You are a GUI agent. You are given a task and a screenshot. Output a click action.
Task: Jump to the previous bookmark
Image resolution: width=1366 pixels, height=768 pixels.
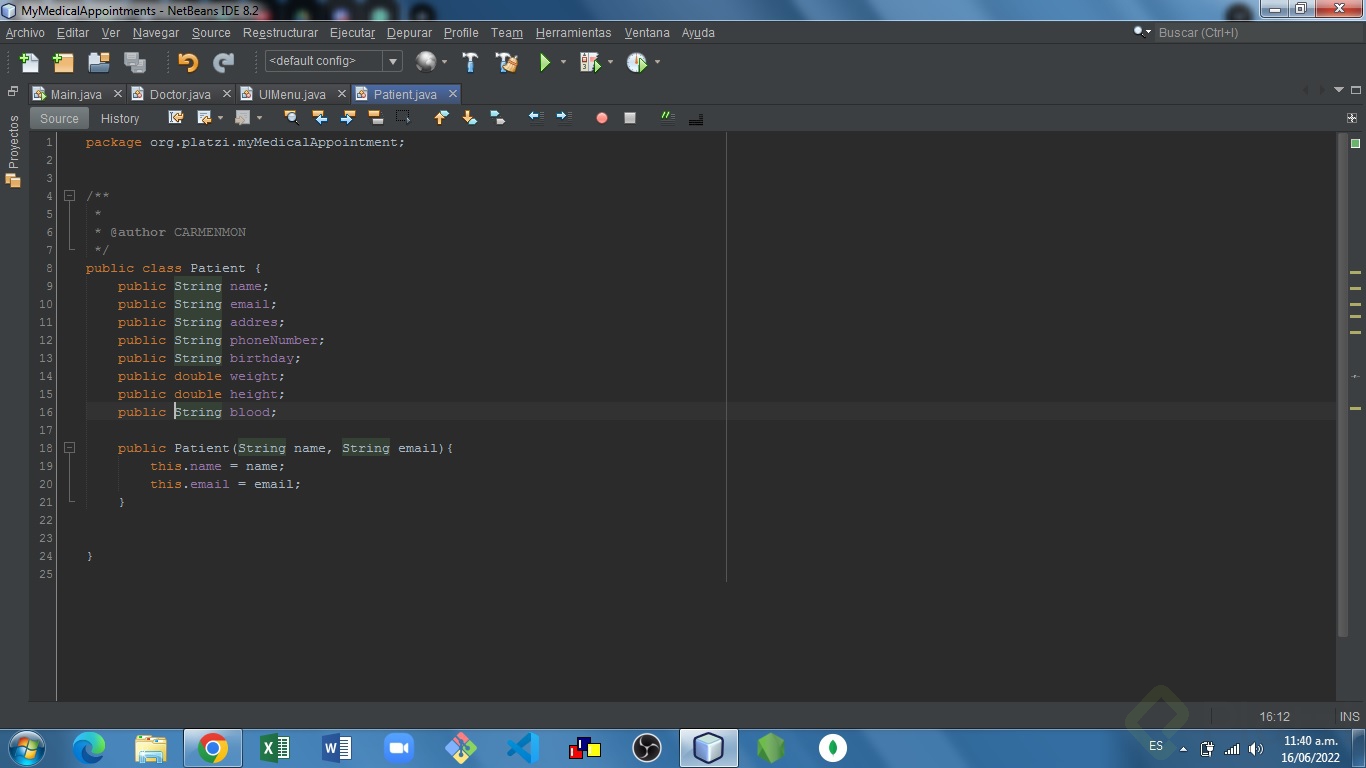[x=441, y=118]
